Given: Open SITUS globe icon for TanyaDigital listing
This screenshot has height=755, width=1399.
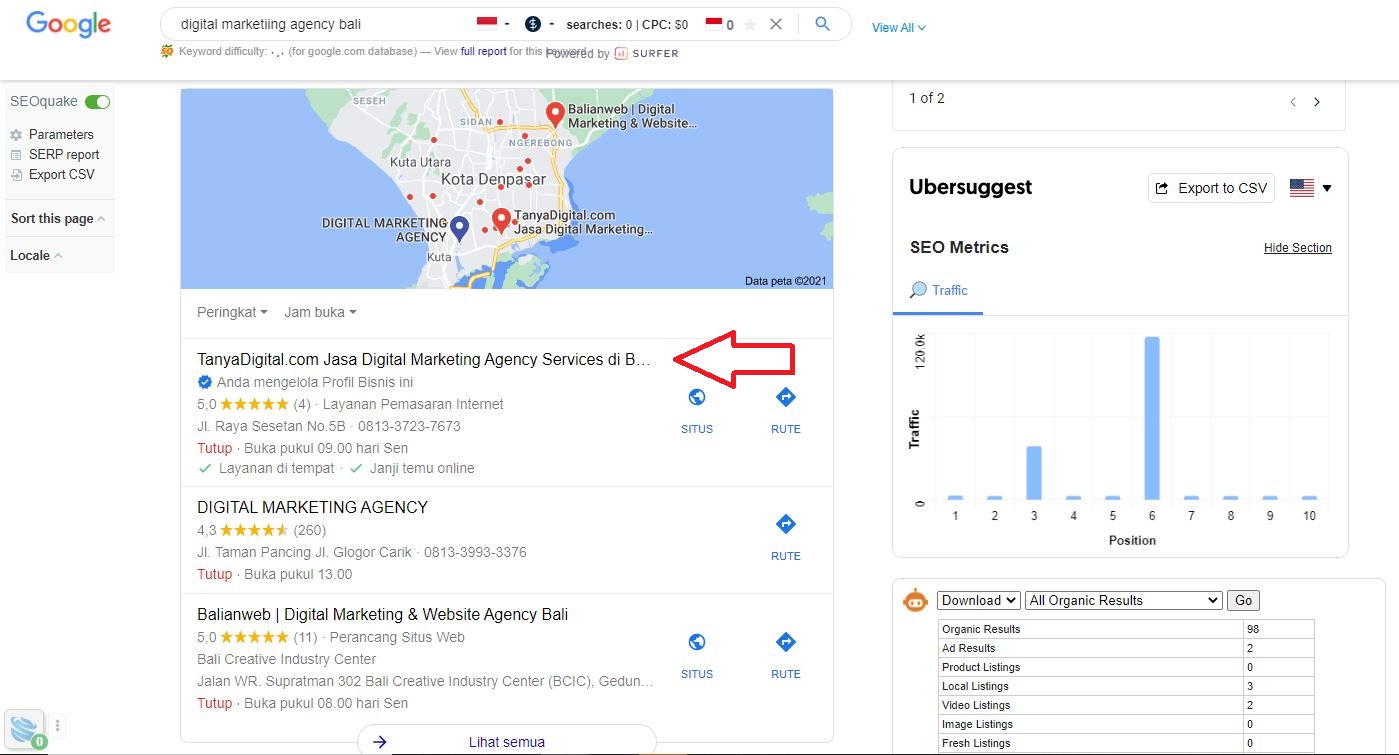Looking at the screenshot, I should click(697, 397).
